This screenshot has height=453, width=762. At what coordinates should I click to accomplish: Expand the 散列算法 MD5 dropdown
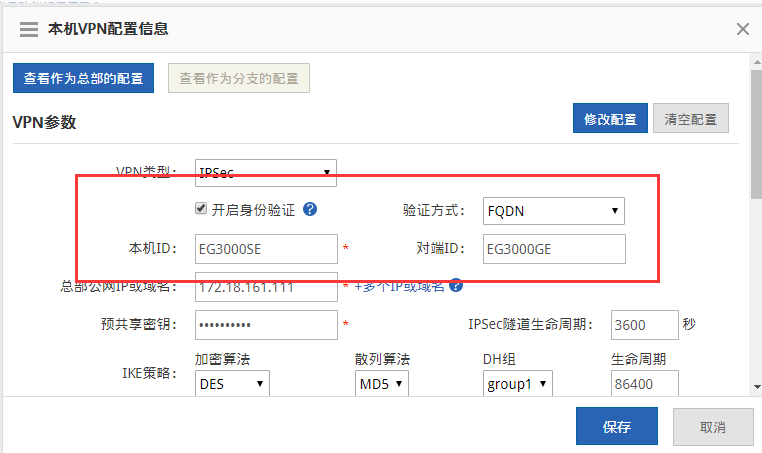[x=382, y=383]
